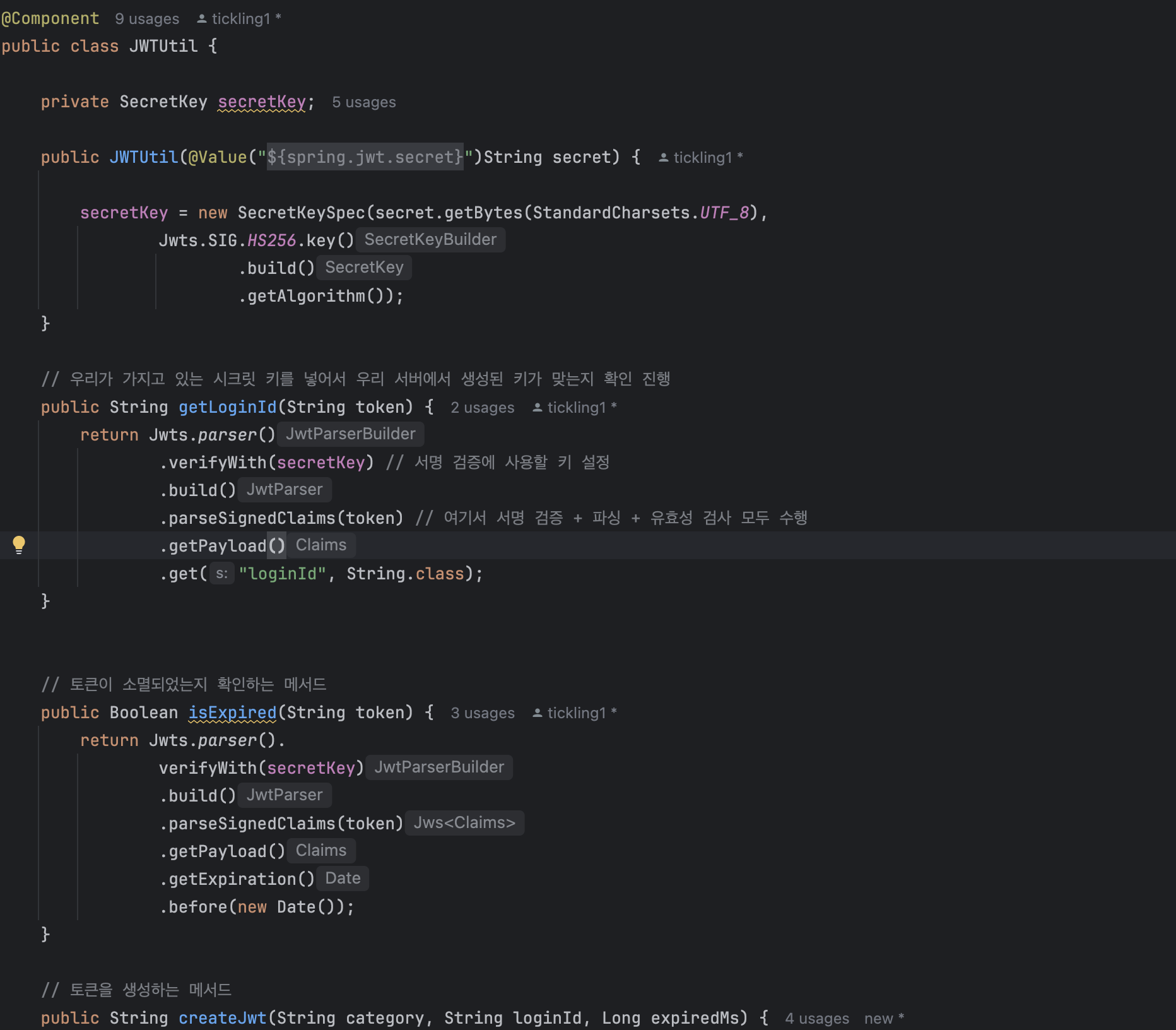
Task: Click 'JwtParser' hint in isExpired method
Action: point(285,795)
